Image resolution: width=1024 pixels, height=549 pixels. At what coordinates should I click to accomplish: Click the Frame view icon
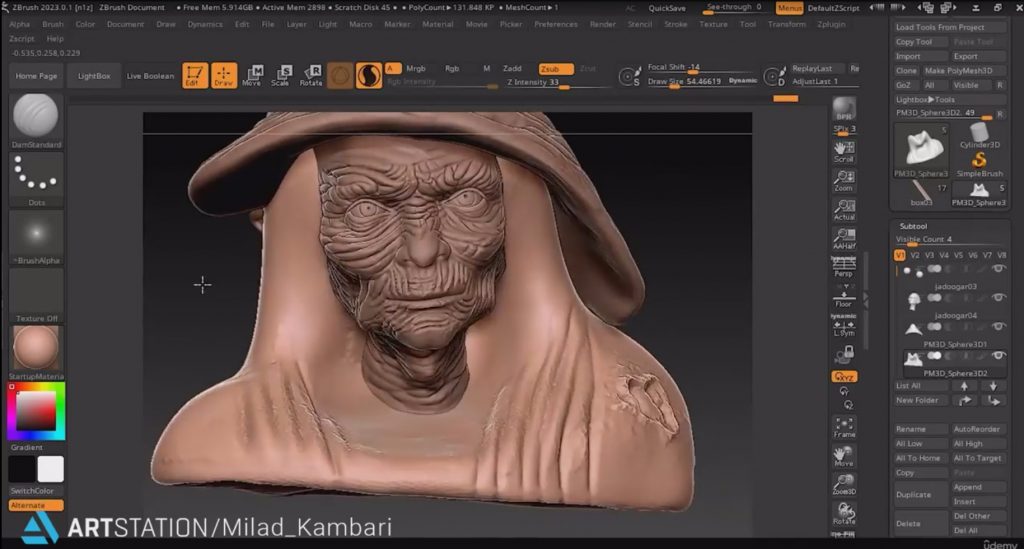tap(844, 427)
